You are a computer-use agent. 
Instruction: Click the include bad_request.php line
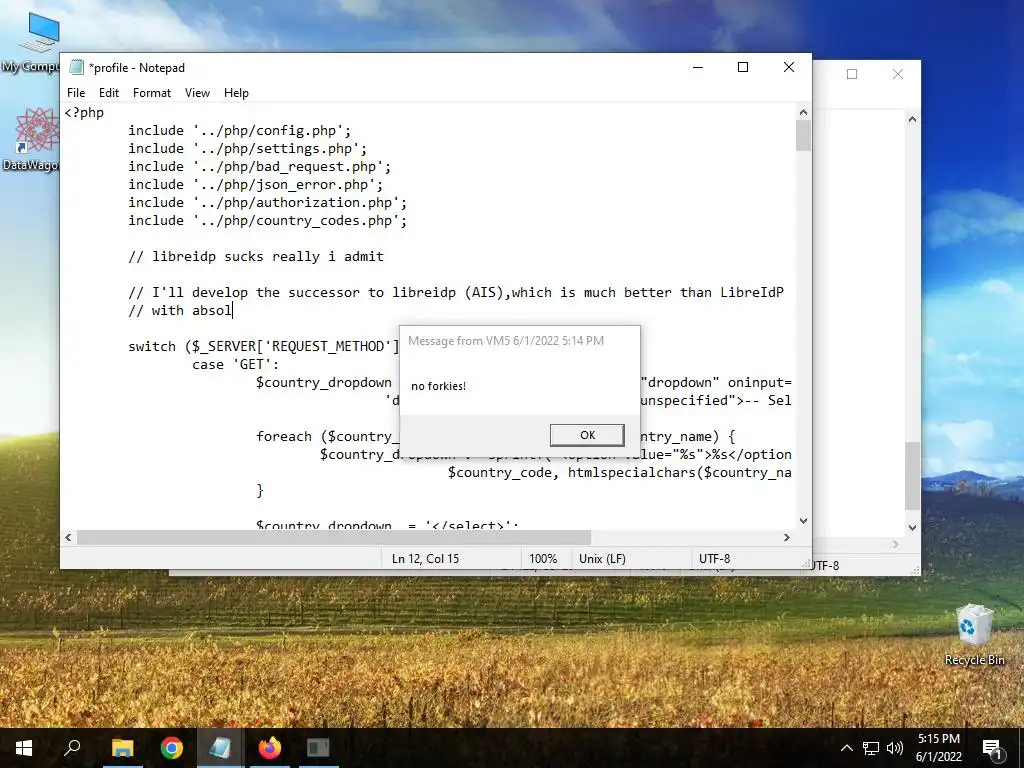pyautogui.click(x=259, y=167)
